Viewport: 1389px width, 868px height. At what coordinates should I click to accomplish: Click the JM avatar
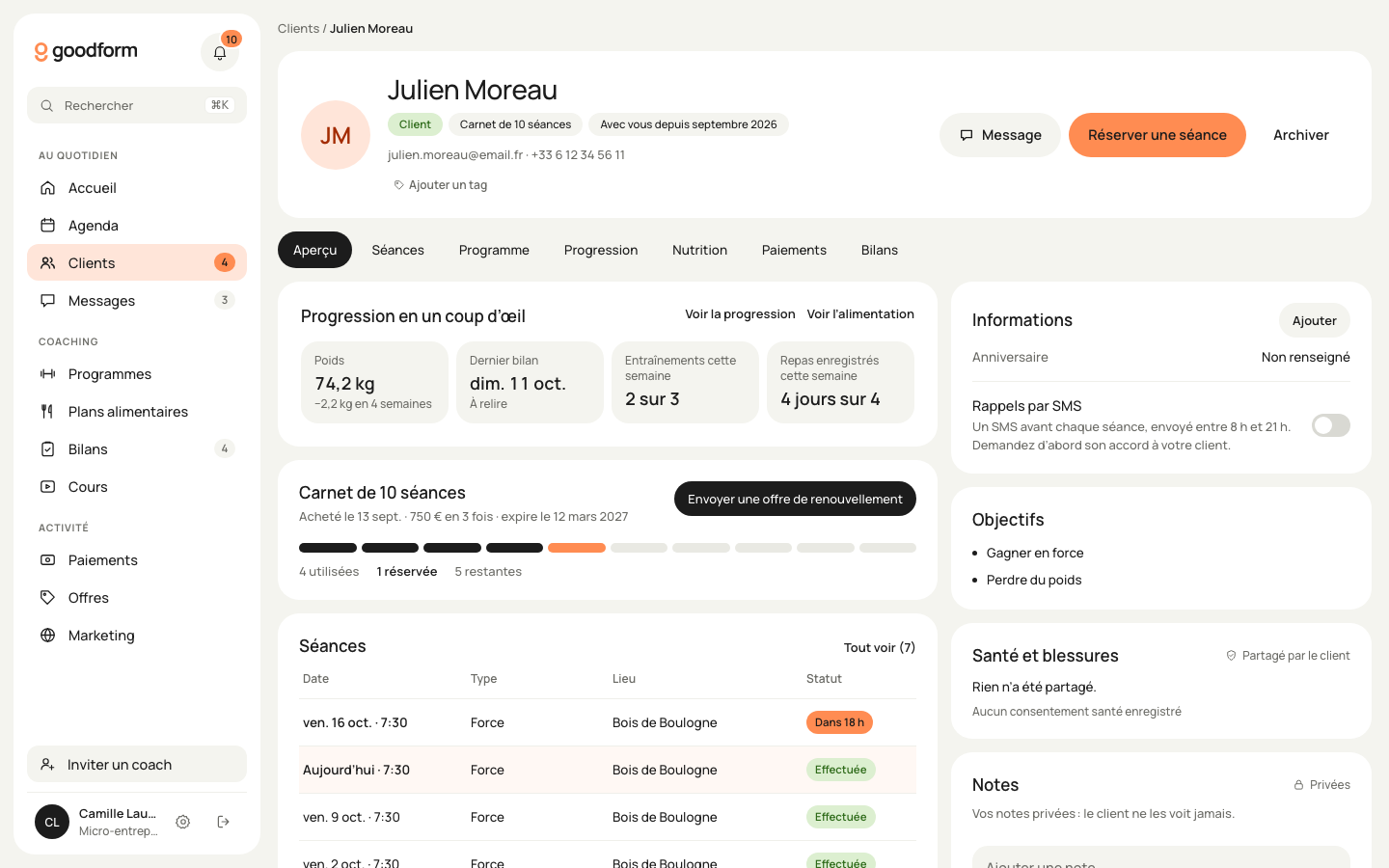336,135
